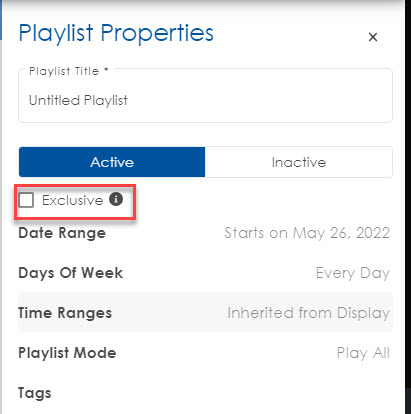Image resolution: width=411 pixels, height=414 pixels.
Task: Open the Days Of Week setting
Action: (x=205, y=273)
